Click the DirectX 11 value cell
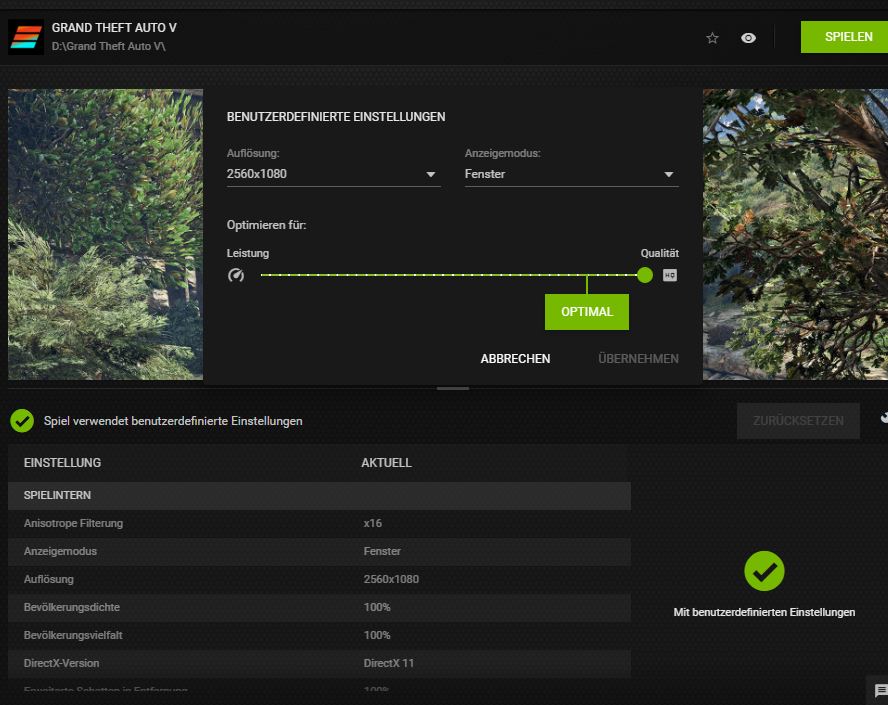 388,663
